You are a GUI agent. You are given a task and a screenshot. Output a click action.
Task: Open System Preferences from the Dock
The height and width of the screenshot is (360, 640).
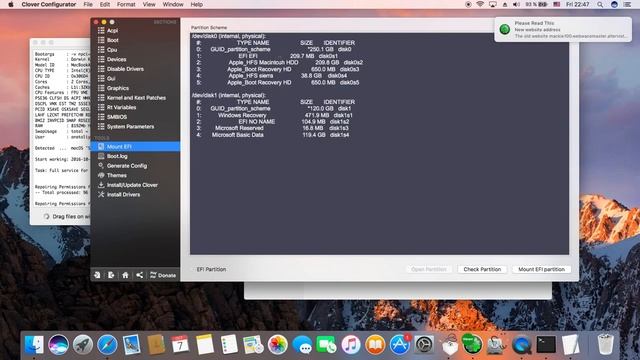[424, 345]
